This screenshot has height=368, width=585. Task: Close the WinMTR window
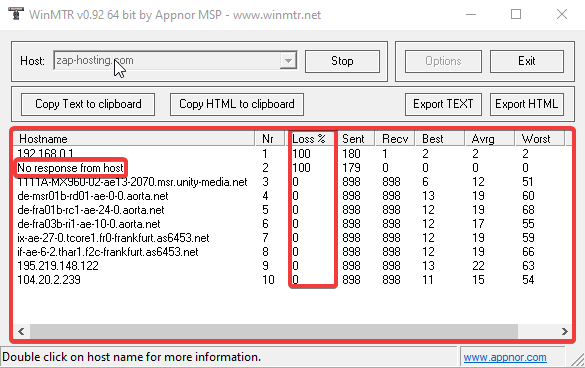(561, 15)
